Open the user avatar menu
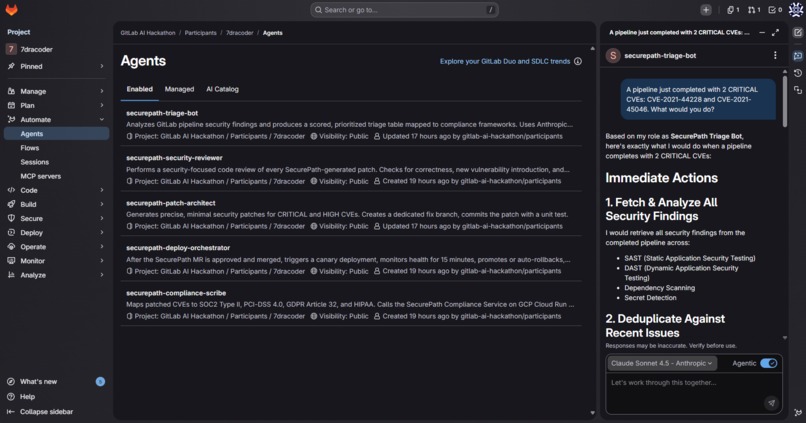The width and height of the screenshot is (806, 423). [x=796, y=10]
